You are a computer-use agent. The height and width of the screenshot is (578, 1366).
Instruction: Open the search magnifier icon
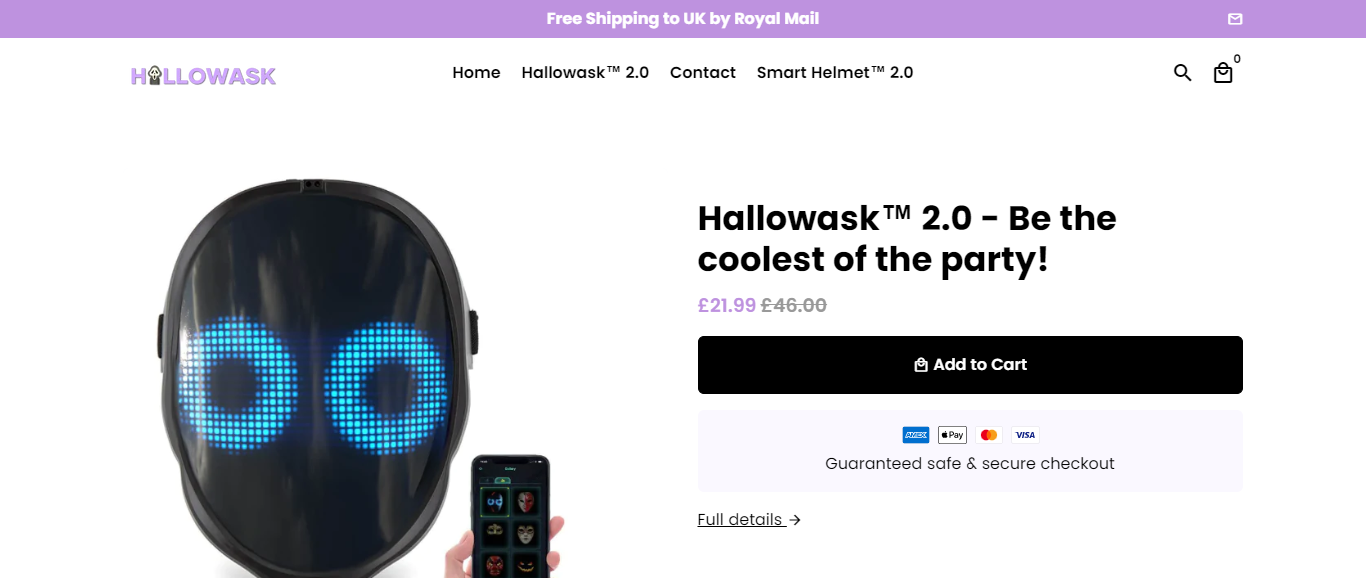click(1183, 73)
